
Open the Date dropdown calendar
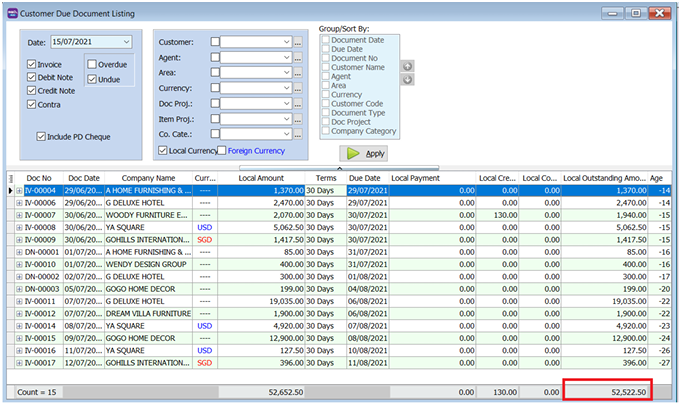tap(125, 42)
